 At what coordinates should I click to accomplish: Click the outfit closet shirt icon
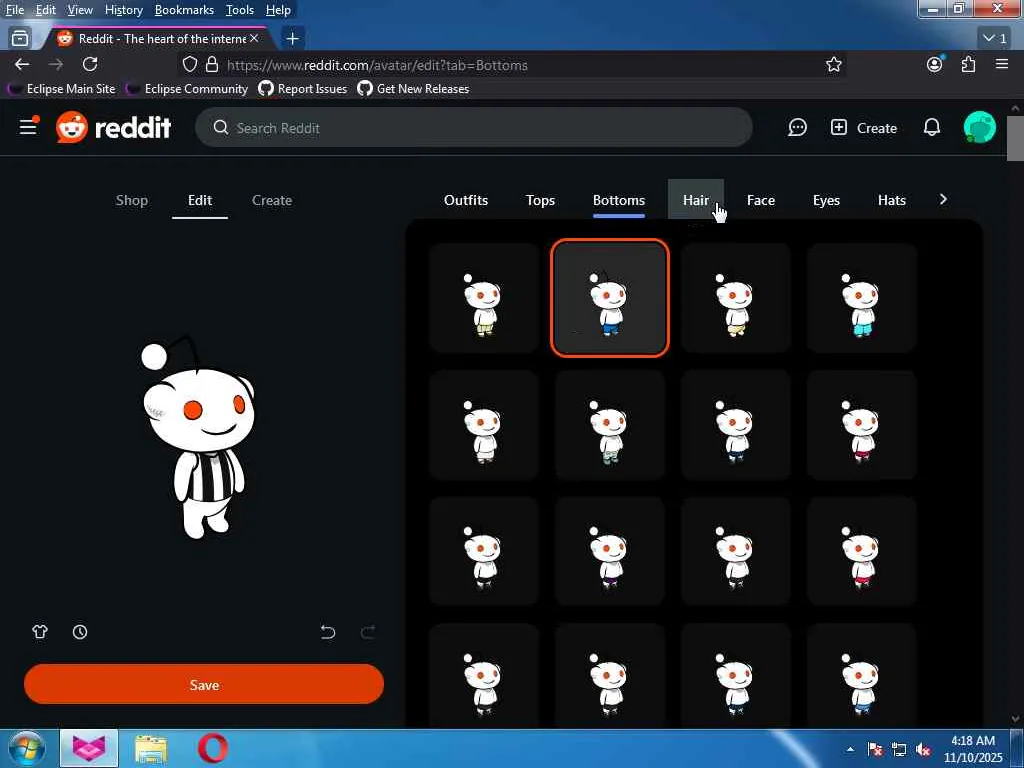click(x=40, y=632)
